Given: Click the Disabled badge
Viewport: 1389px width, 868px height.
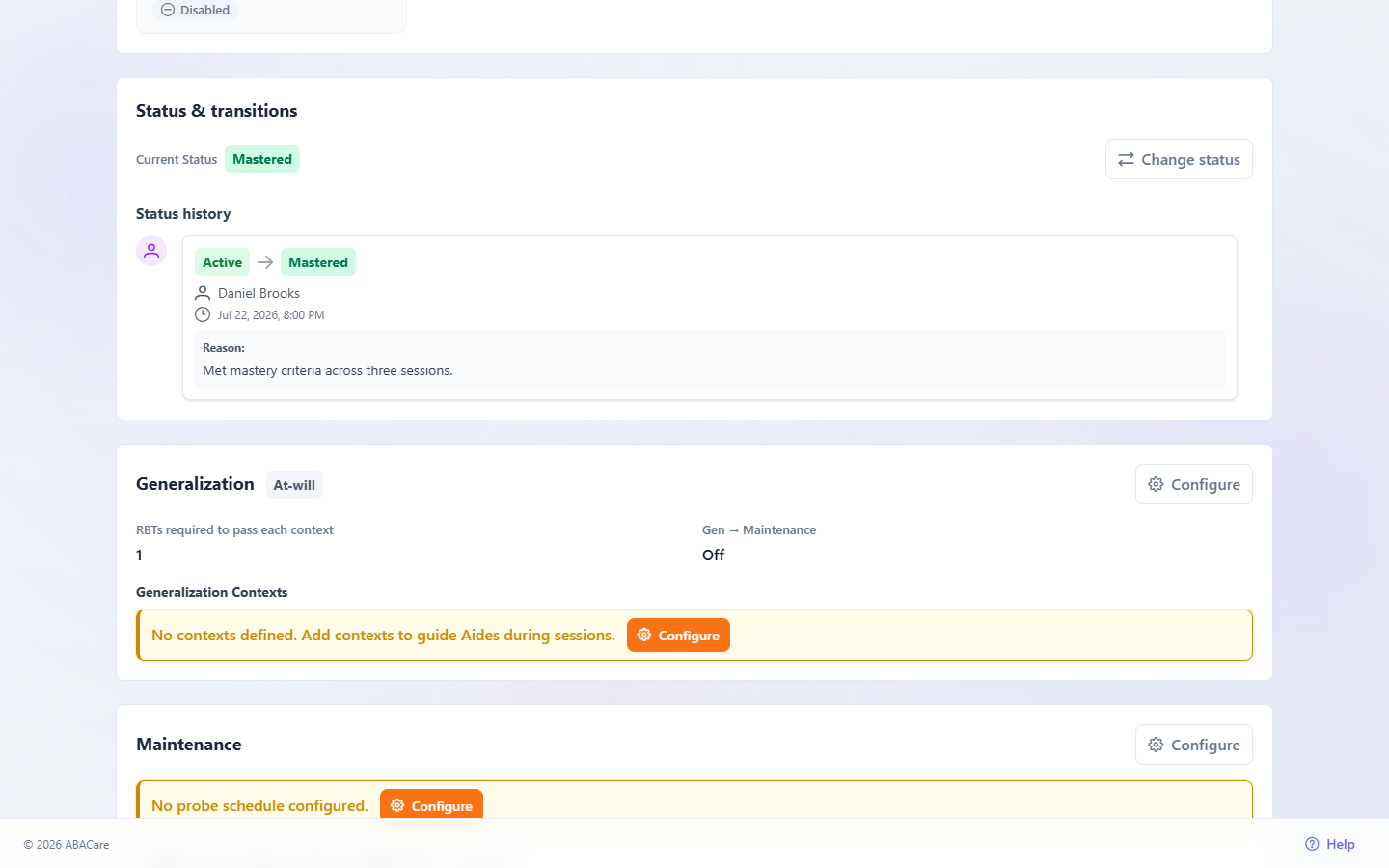Looking at the screenshot, I should tap(195, 10).
